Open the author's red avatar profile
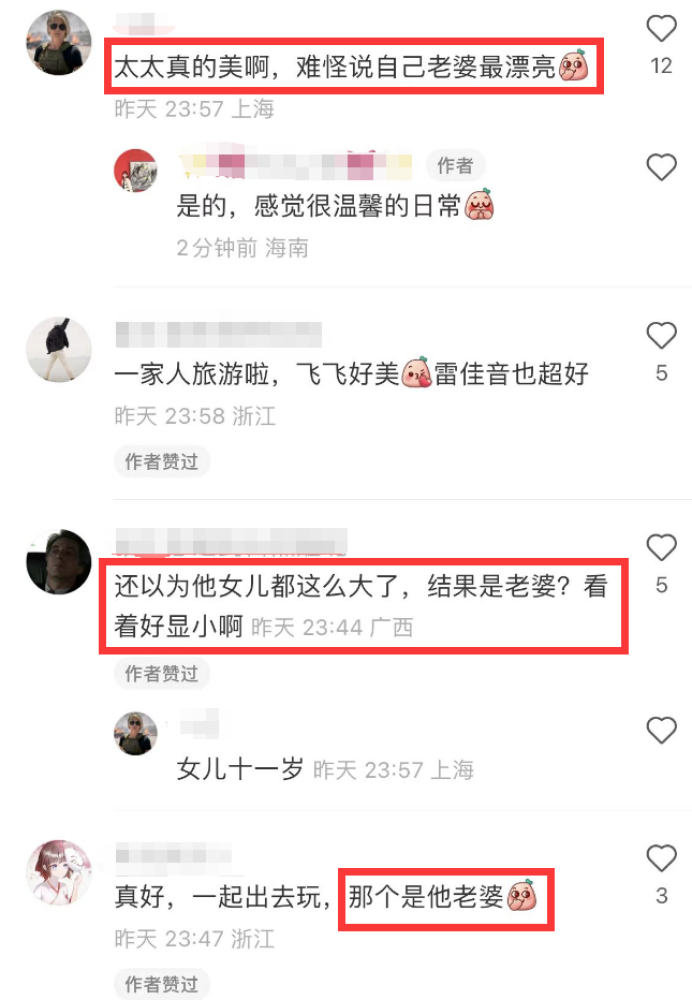This screenshot has width=692, height=1000. click(135, 170)
